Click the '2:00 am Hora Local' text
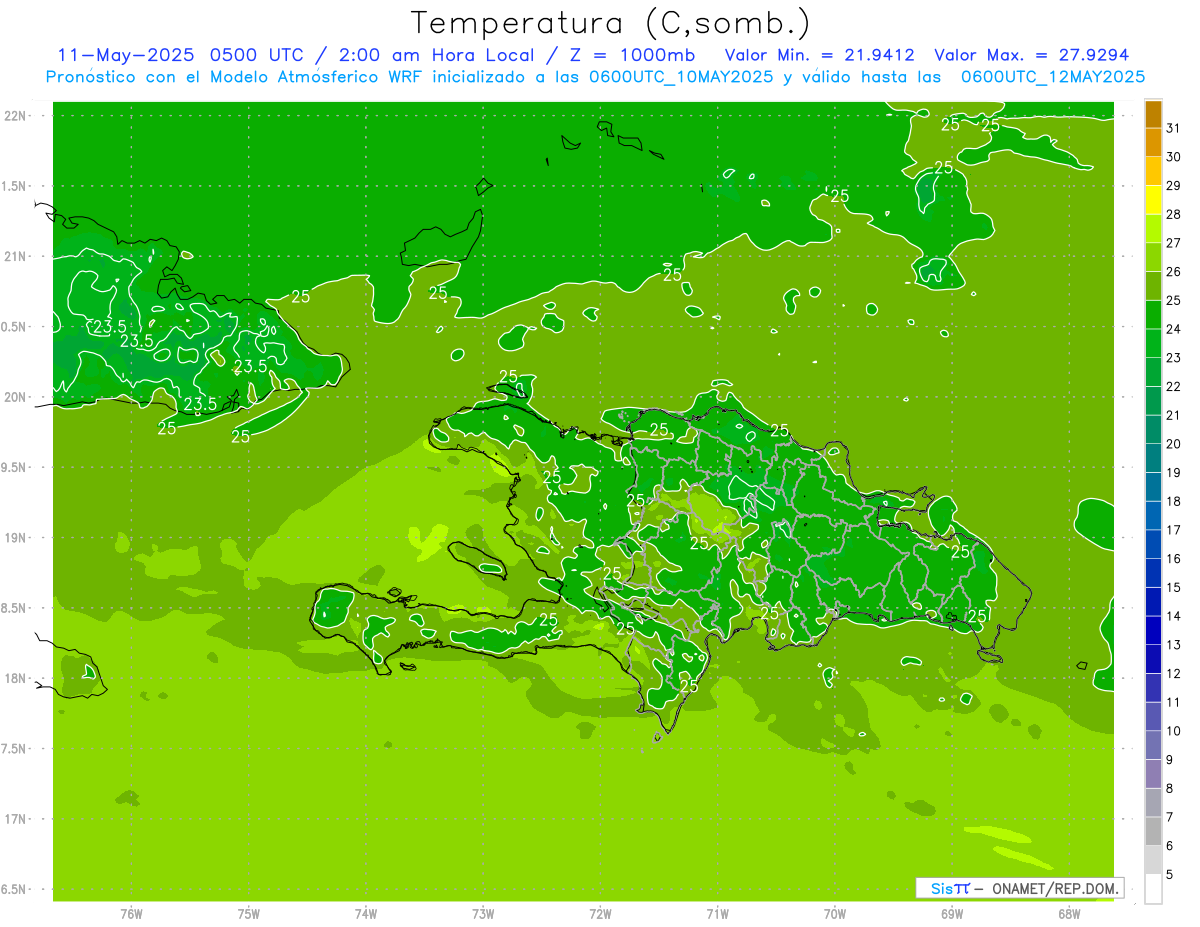Viewport: 1200px width, 927px height. (x=439, y=55)
